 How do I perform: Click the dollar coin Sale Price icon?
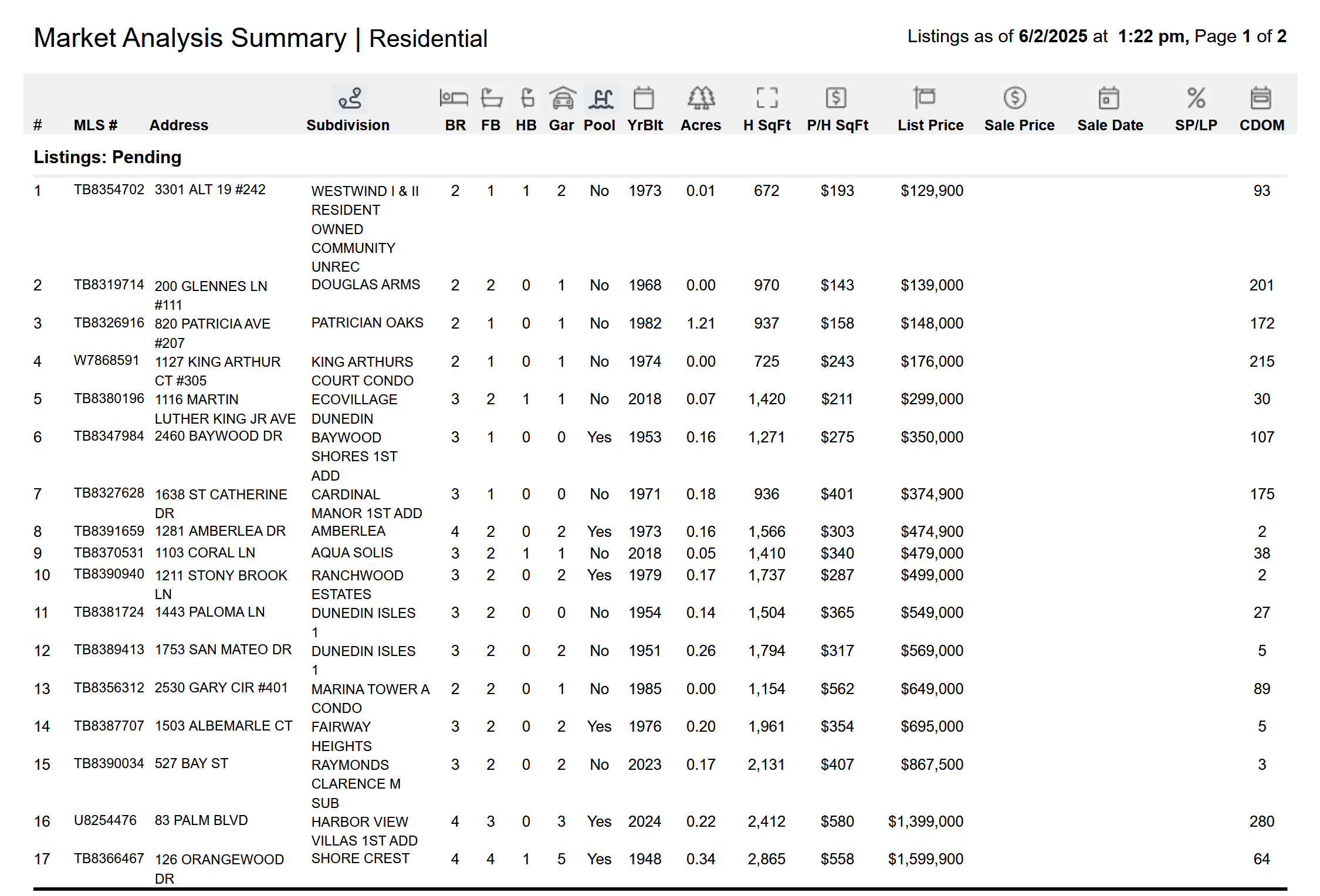(1014, 97)
